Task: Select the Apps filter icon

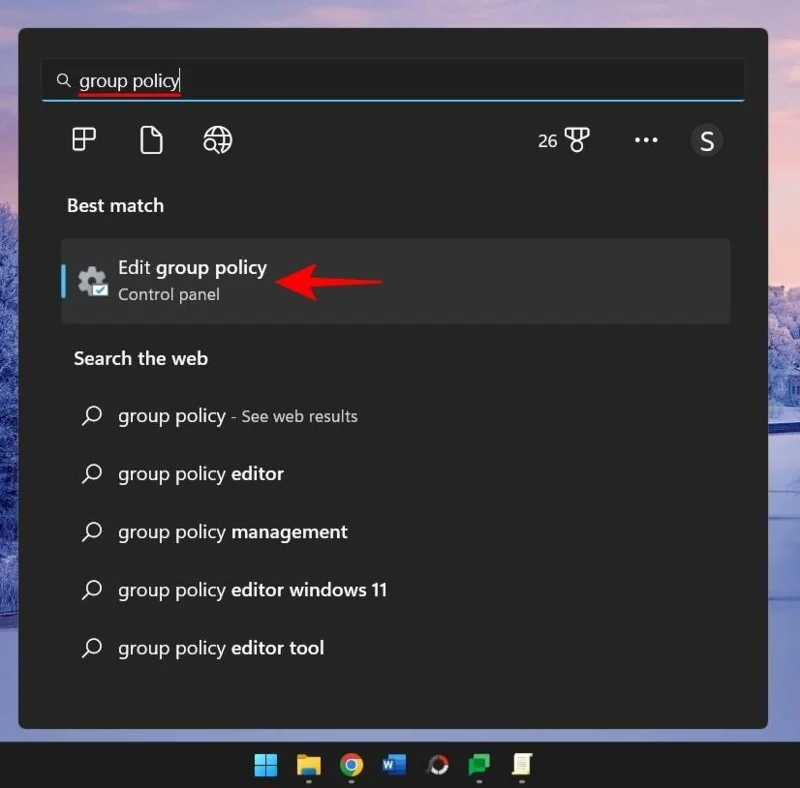Action: (x=84, y=139)
